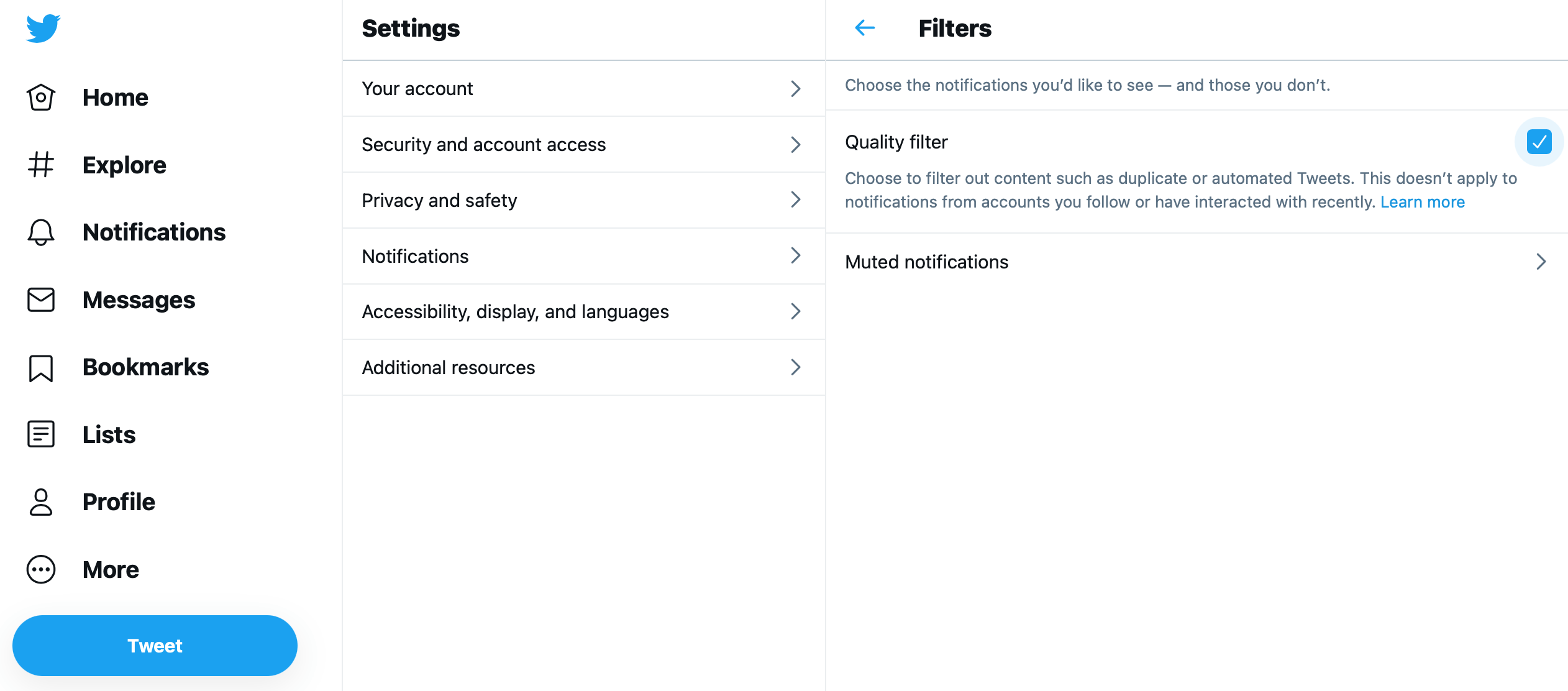Viewport: 1568px width, 691px height.
Task: Click the Notifications bell icon
Action: [41, 232]
